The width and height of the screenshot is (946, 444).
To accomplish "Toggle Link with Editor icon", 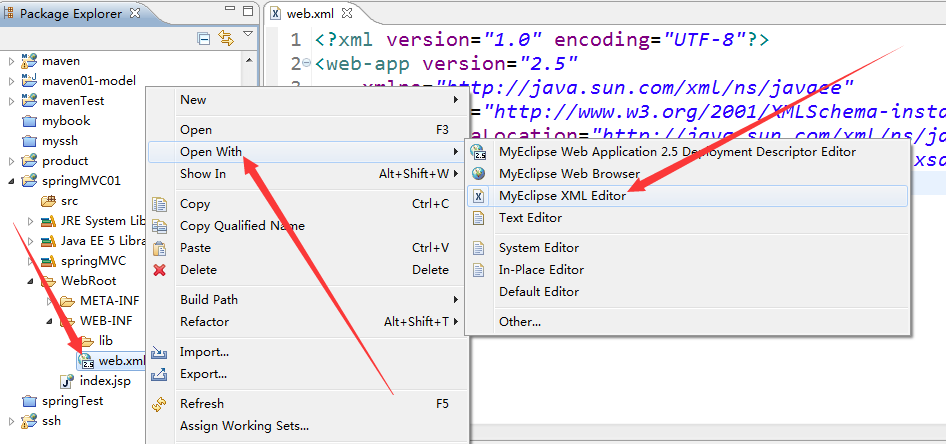I will coord(226,39).
